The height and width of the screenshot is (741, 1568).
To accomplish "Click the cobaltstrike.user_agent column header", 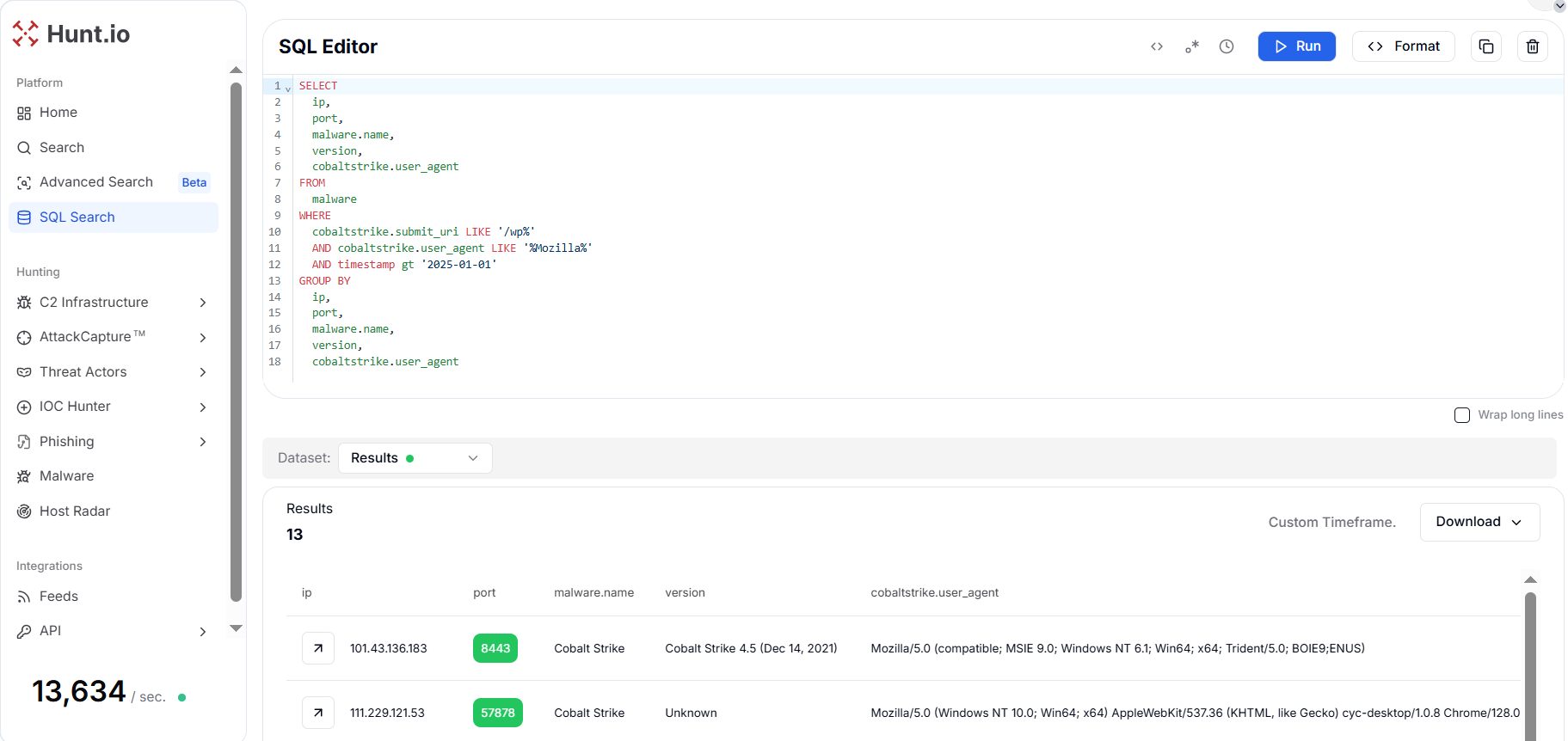I will (935, 592).
